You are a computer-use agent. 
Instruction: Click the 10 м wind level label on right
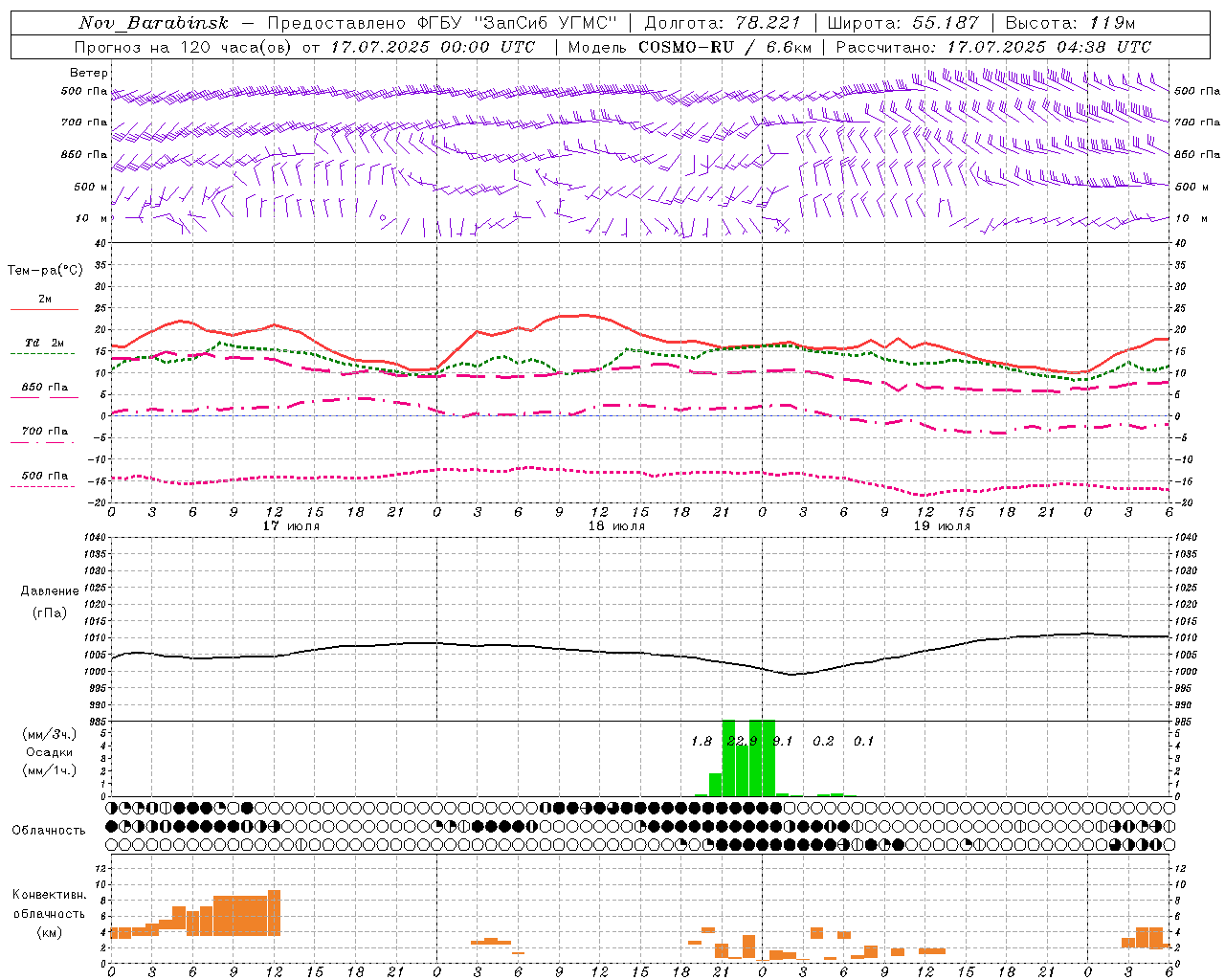[x=1192, y=218]
